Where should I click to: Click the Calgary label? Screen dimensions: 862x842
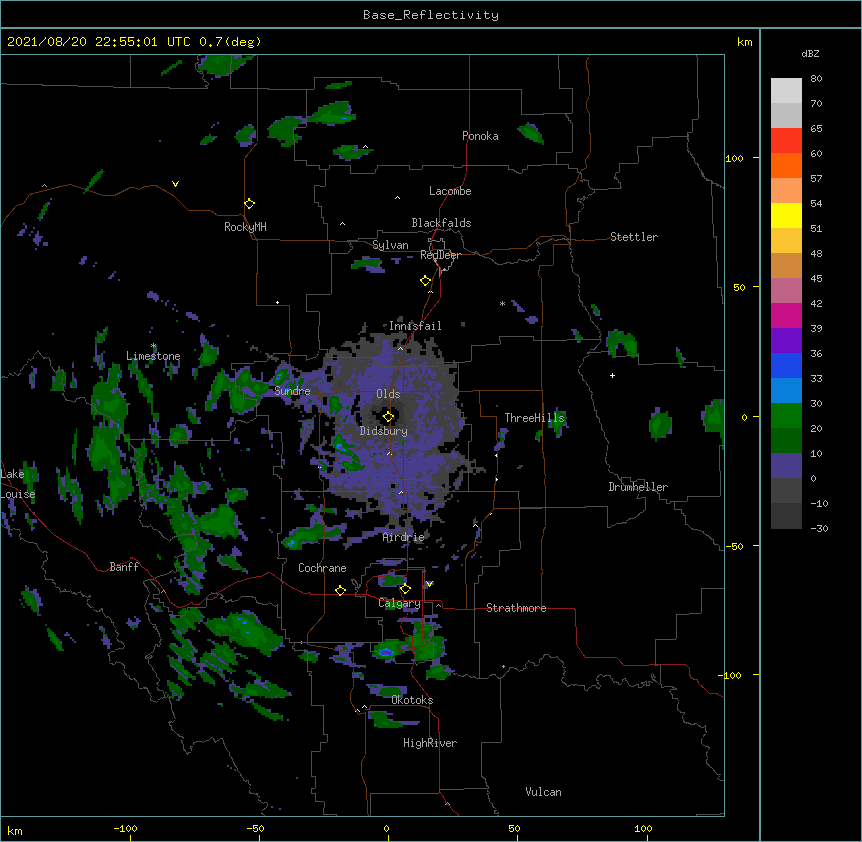click(399, 603)
